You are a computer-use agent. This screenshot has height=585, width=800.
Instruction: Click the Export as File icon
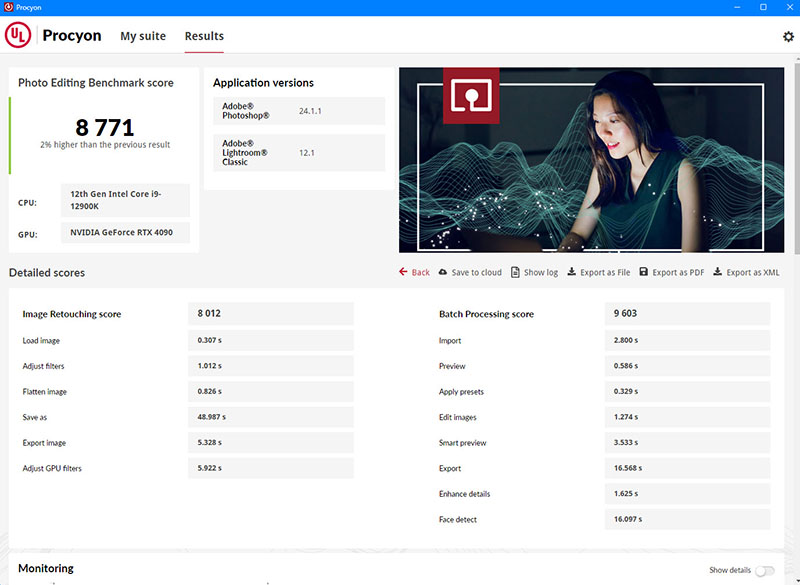(x=571, y=272)
